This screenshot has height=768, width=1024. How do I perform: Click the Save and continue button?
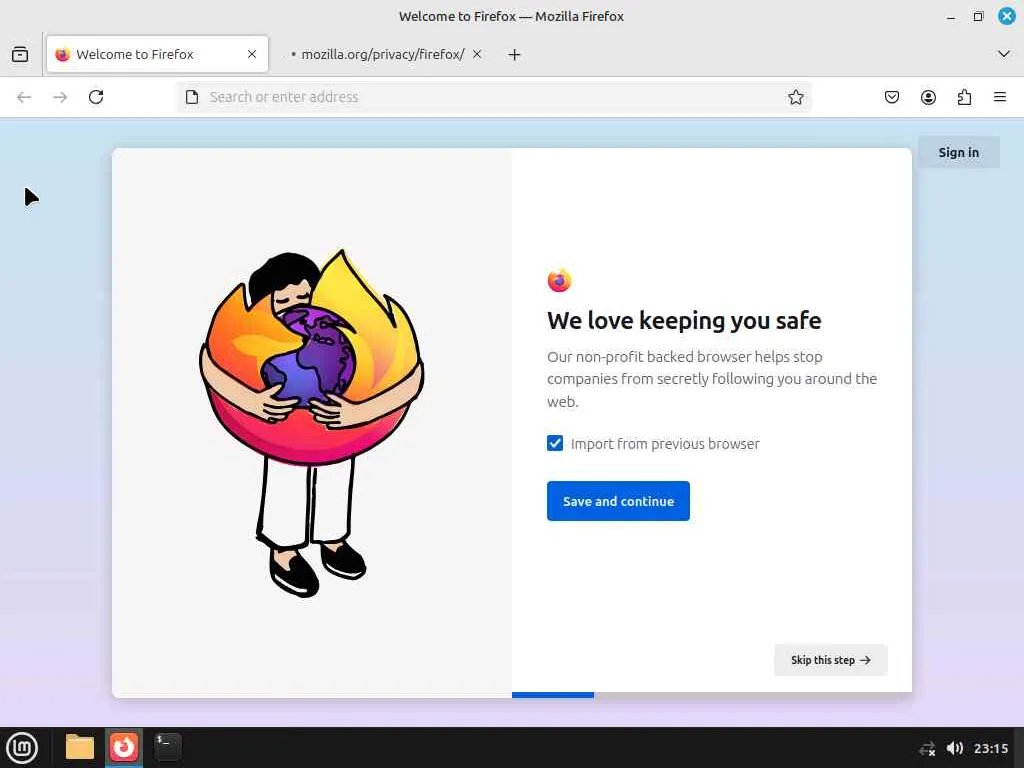[x=618, y=501]
